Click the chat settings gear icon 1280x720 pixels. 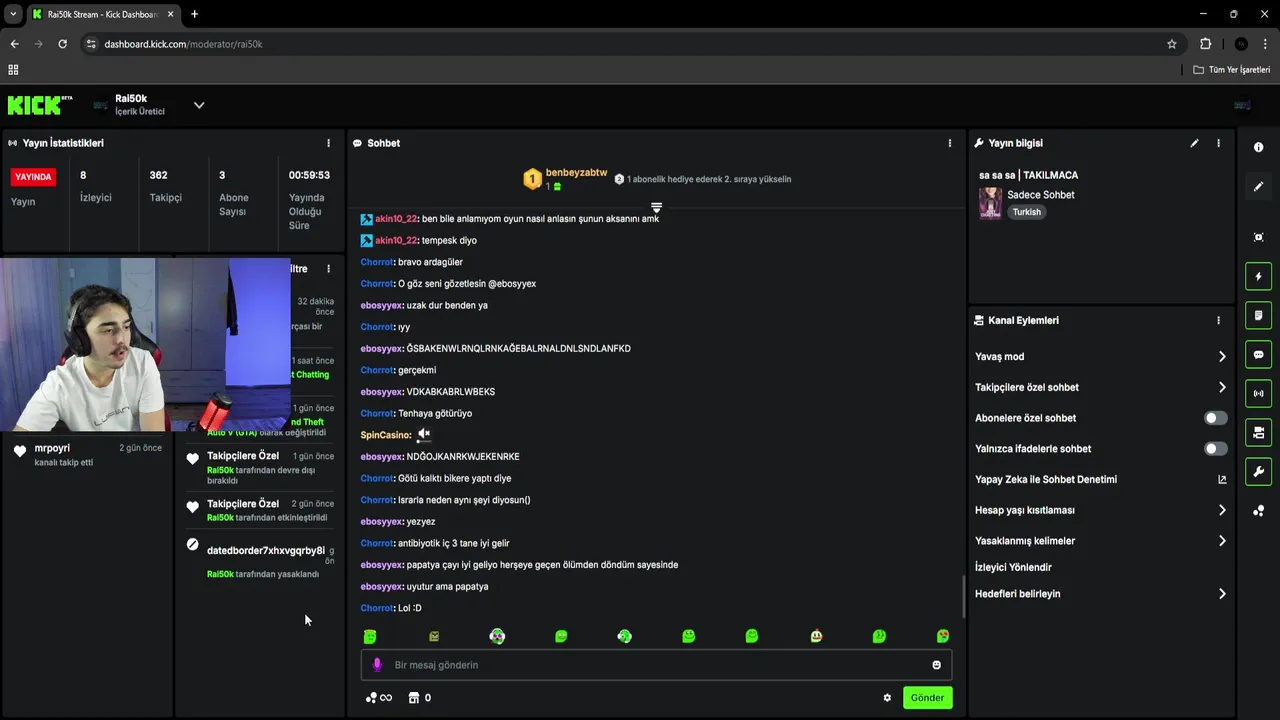[887, 698]
